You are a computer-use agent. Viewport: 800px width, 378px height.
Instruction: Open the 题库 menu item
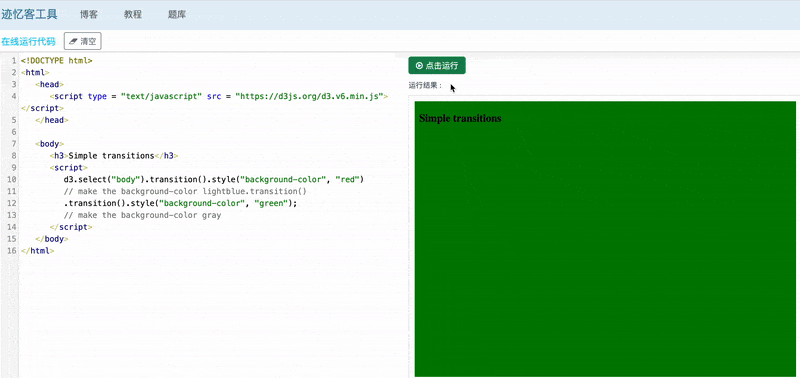[x=177, y=15]
